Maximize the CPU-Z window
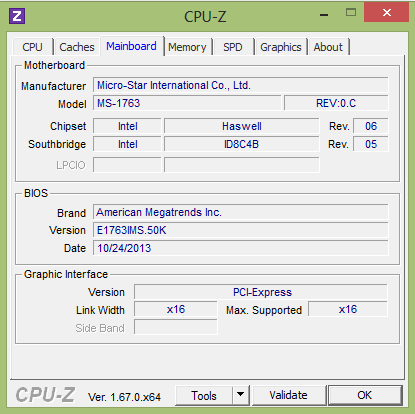 pyautogui.click(x=351, y=13)
